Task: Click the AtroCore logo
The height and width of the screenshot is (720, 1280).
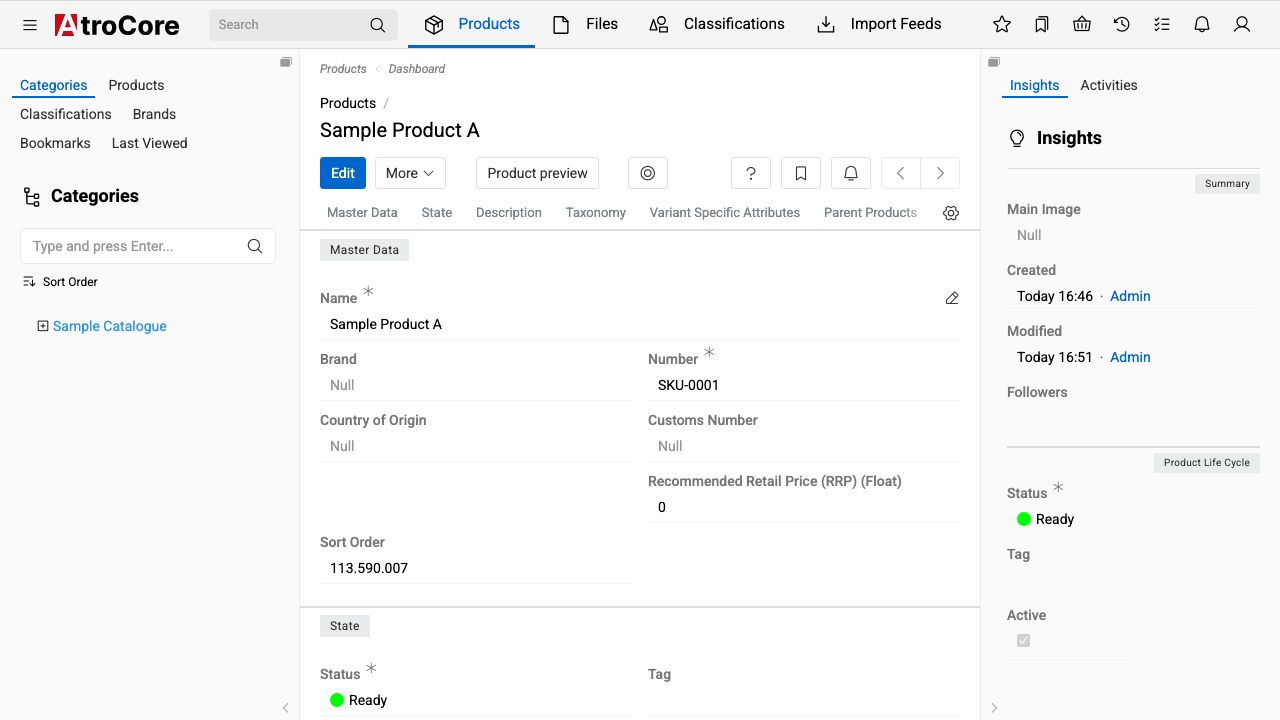Action: (x=117, y=25)
